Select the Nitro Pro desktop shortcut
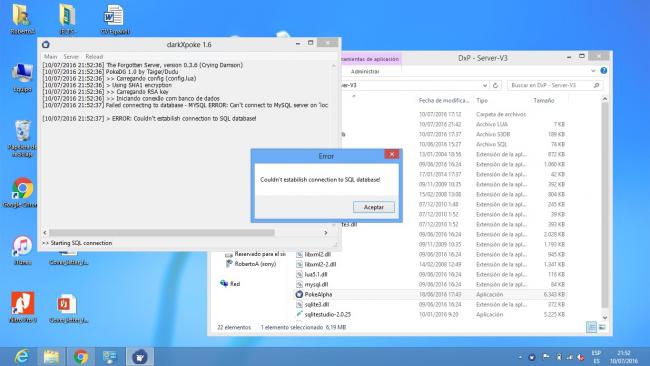Image resolution: width=650 pixels, height=366 pixels. coord(22,307)
